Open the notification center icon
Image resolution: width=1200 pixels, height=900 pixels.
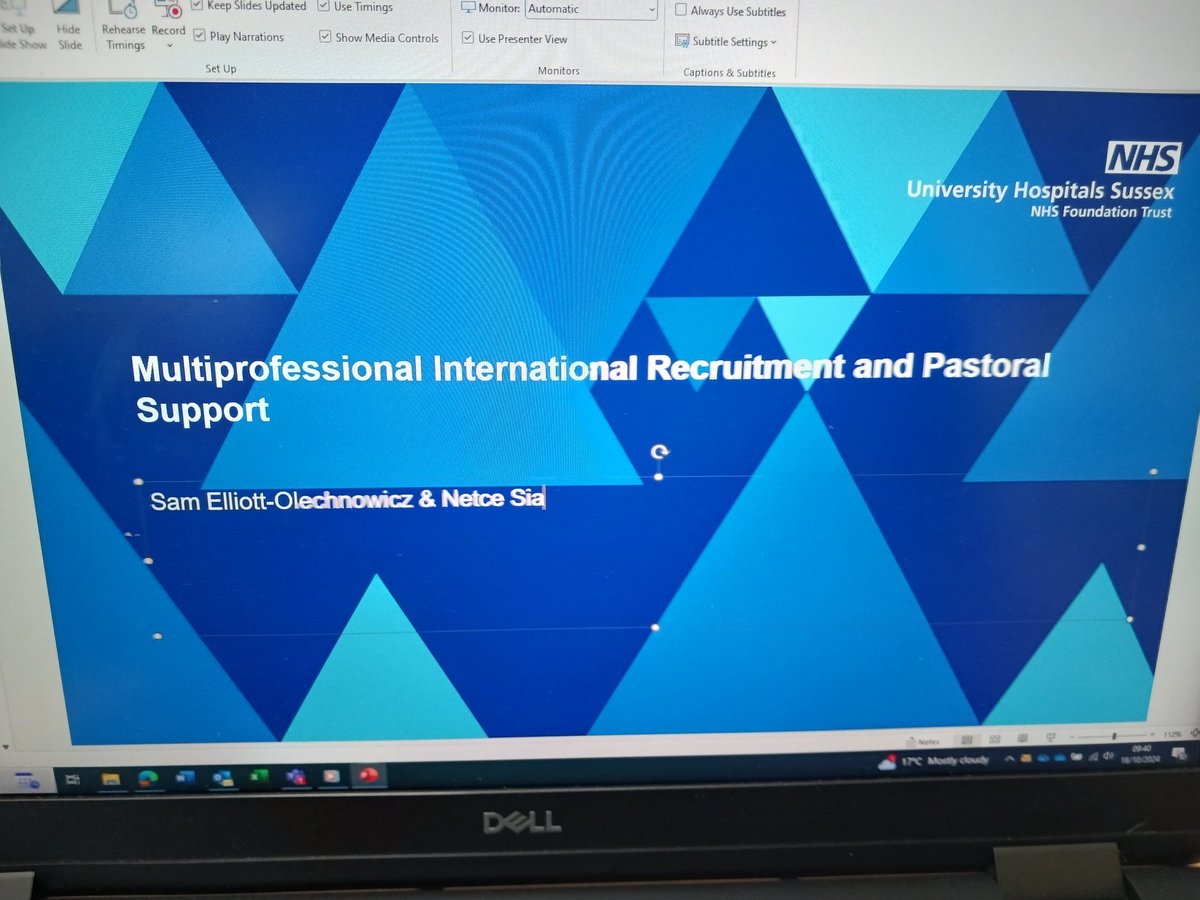point(1178,753)
